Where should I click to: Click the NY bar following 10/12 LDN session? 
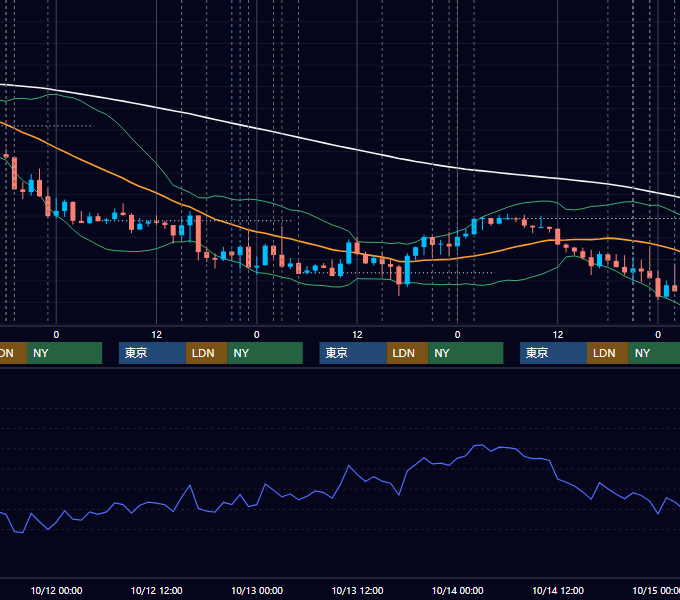(x=265, y=353)
